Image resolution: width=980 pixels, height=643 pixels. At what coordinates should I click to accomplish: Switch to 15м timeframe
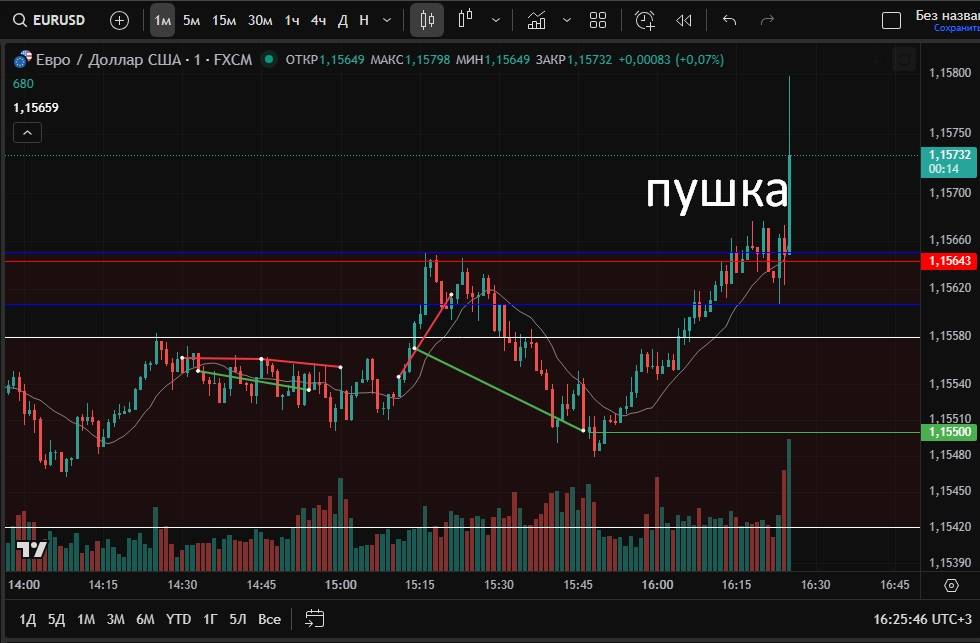coord(224,20)
